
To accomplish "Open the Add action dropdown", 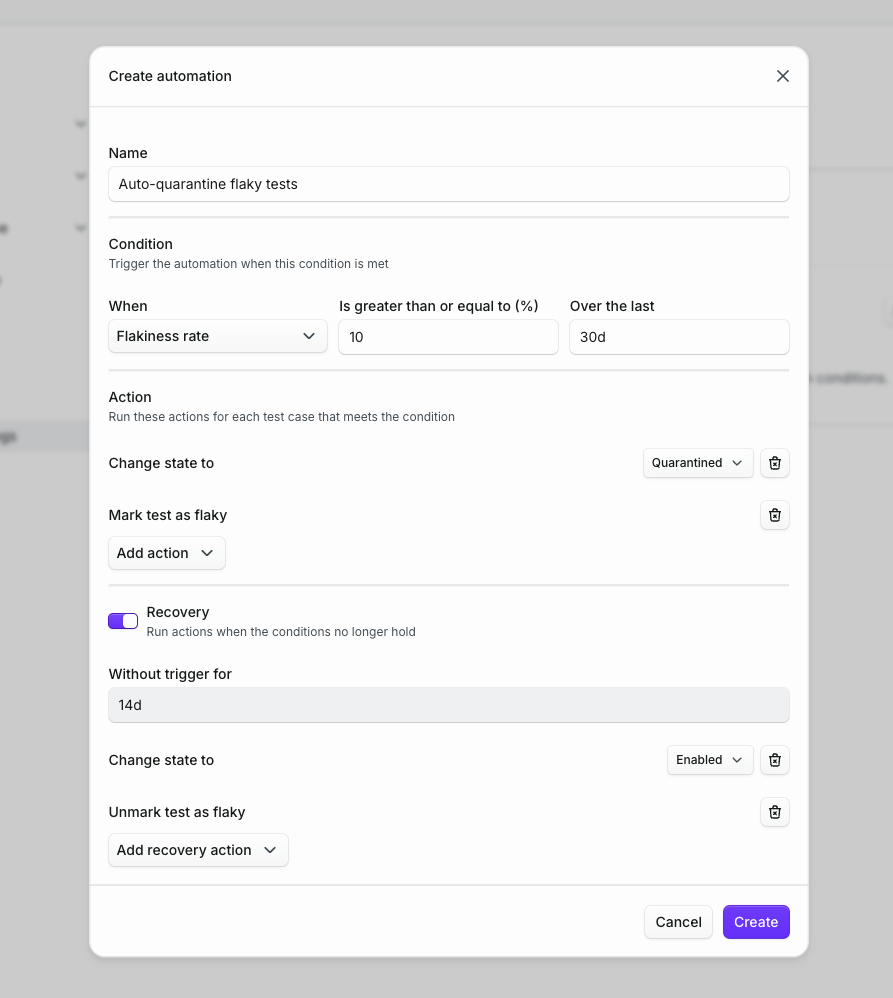I will (x=166, y=553).
